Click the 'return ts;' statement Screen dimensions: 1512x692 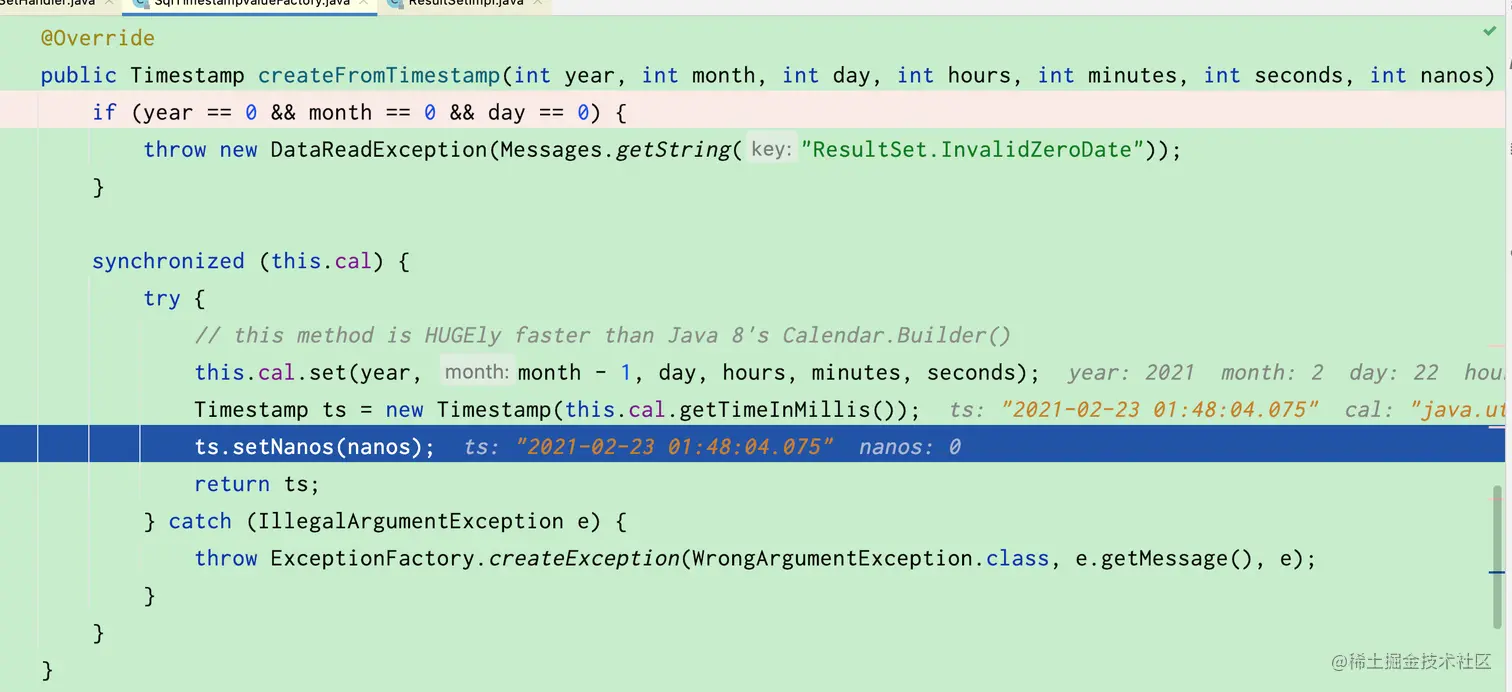click(257, 484)
